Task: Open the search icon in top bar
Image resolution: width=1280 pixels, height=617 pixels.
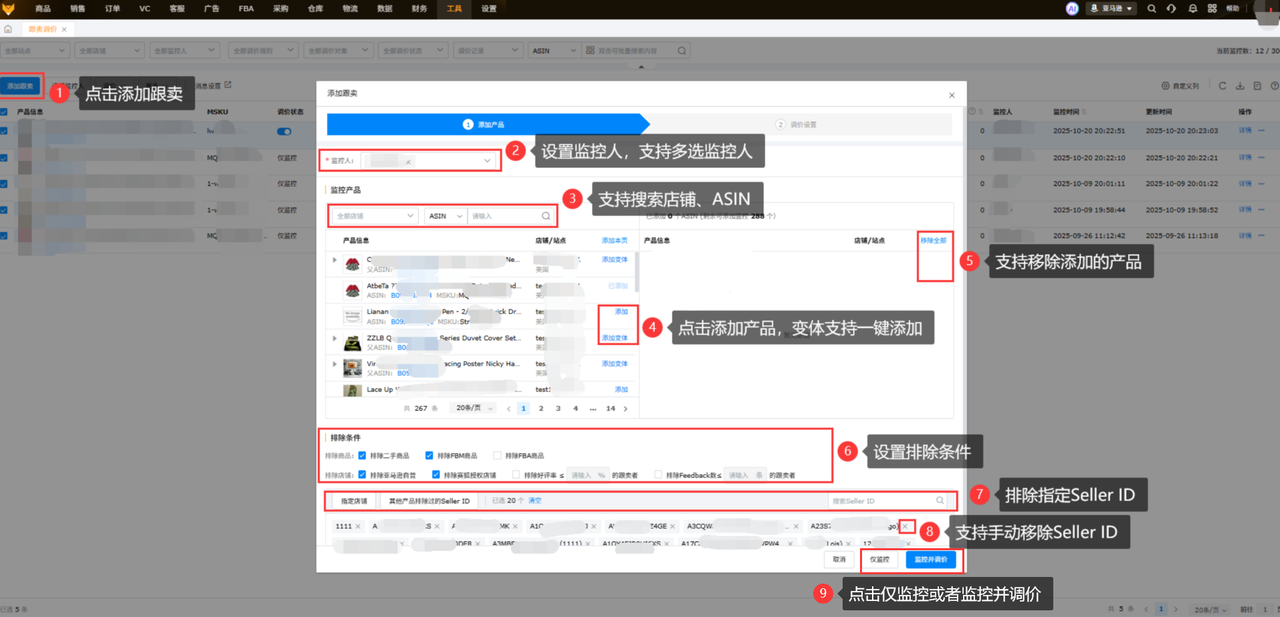Action: tap(1152, 8)
